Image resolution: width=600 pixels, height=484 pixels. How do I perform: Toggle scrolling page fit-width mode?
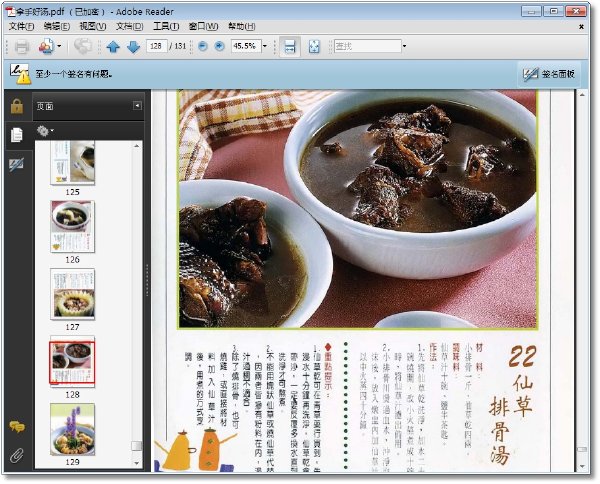point(290,46)
